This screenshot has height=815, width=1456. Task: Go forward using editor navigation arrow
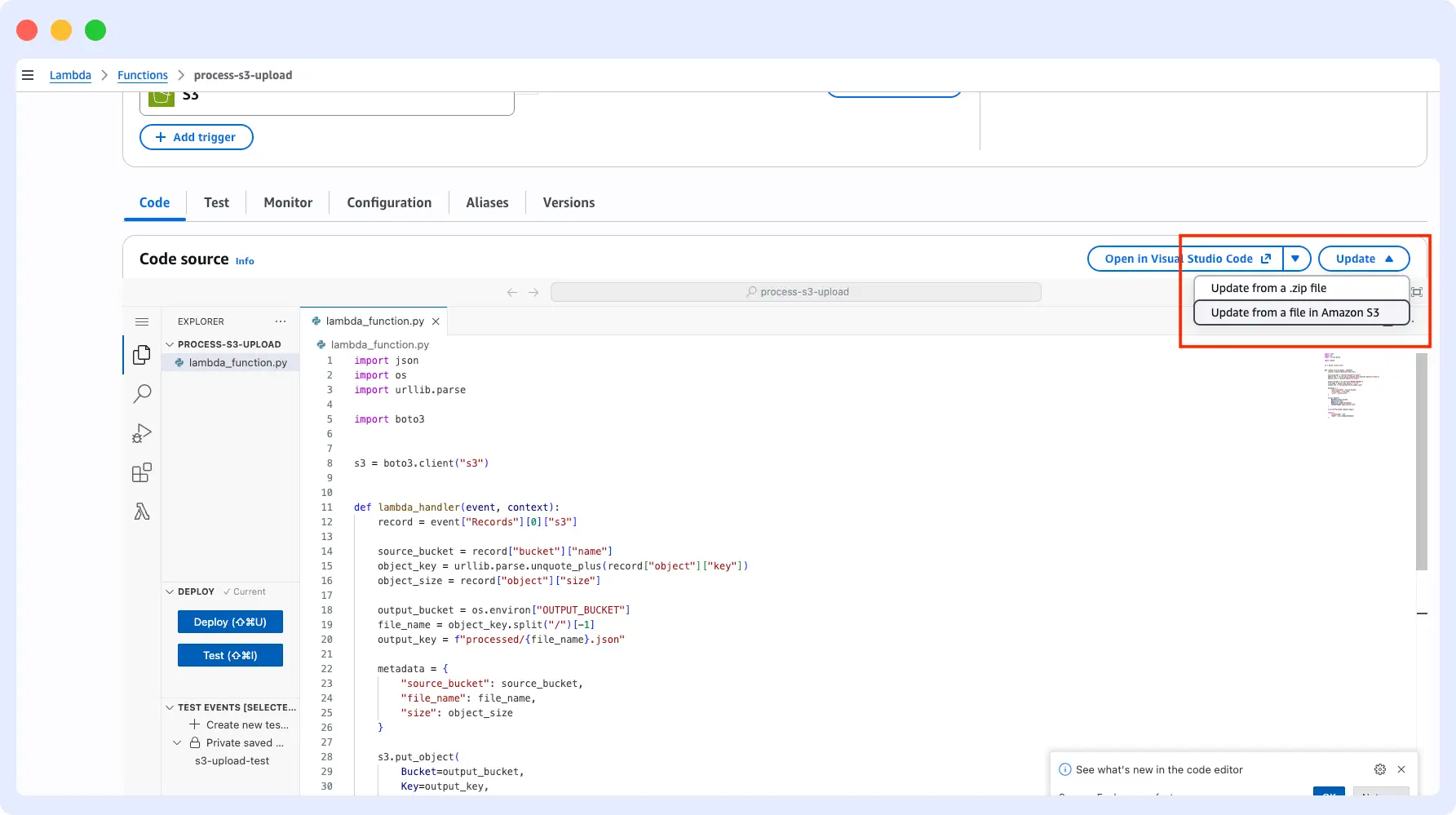coord(533,292)
